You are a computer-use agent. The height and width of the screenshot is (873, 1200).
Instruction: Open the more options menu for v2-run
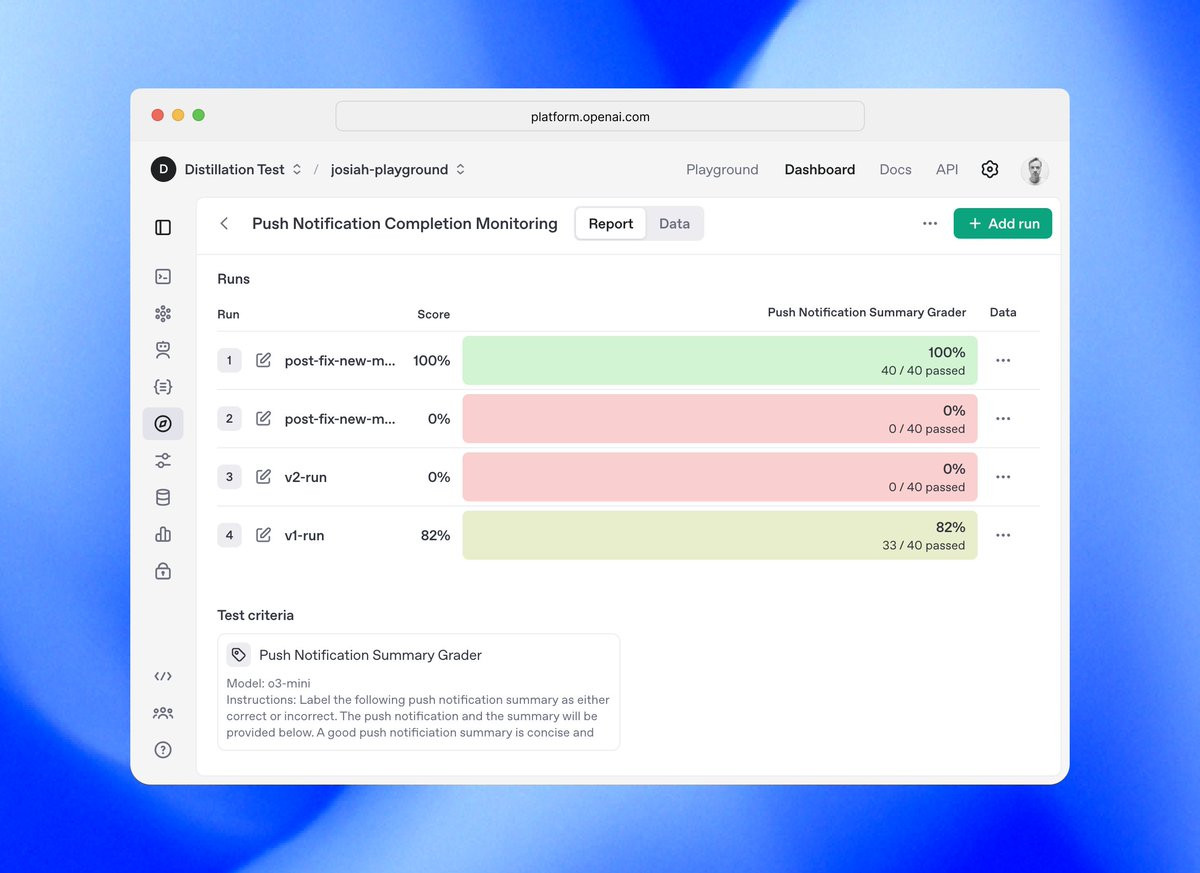[x=1003, y=477]
